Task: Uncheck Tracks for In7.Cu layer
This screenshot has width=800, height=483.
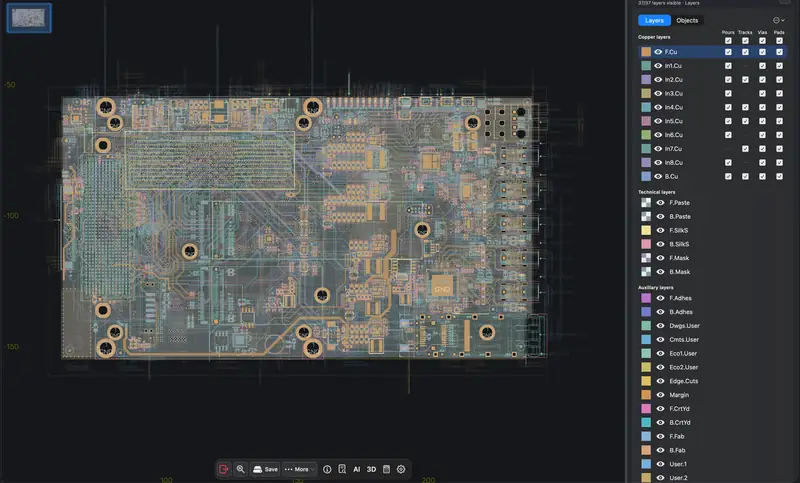Action: point(745,148)
